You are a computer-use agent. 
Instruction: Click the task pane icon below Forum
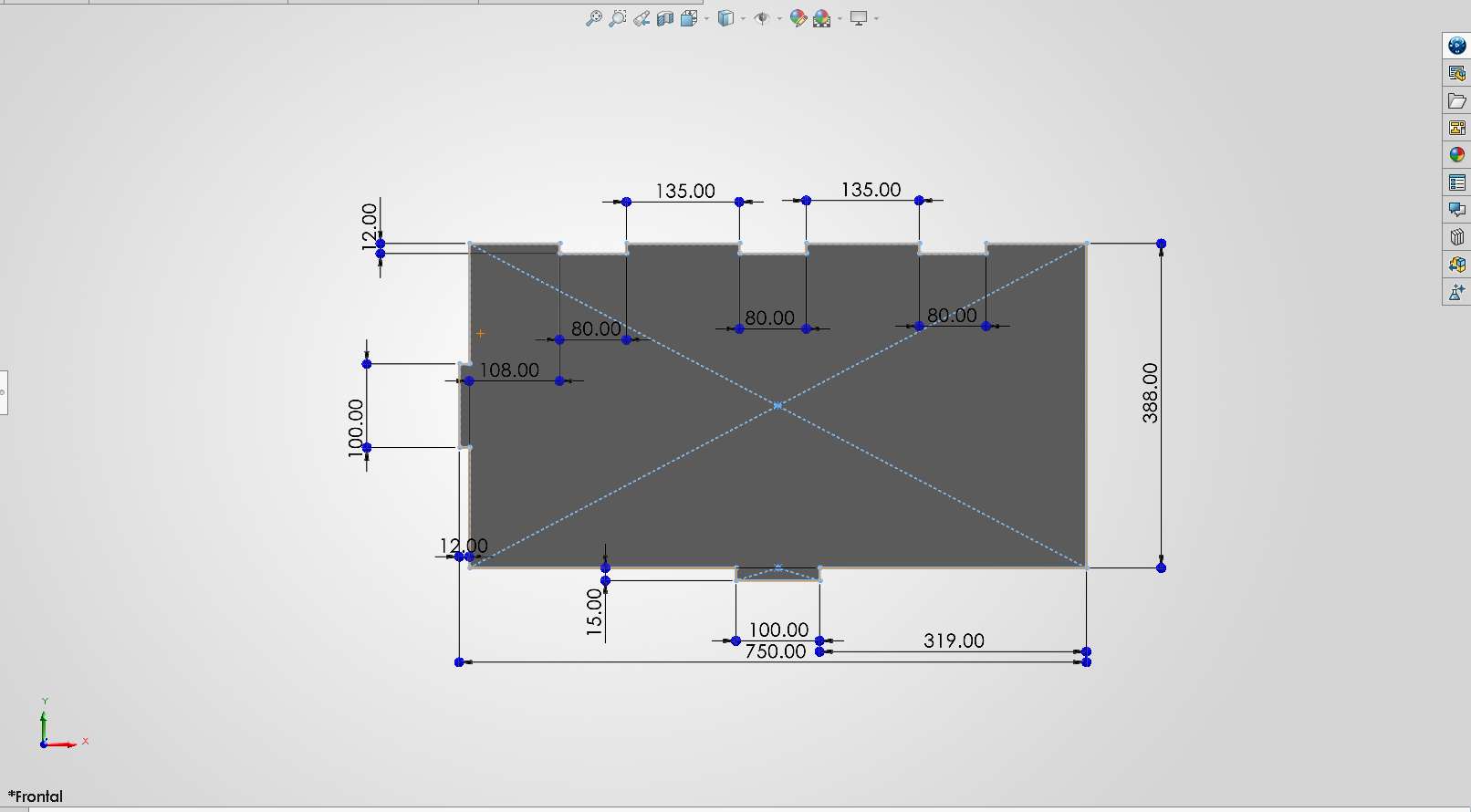click(x=1457, y=237)
